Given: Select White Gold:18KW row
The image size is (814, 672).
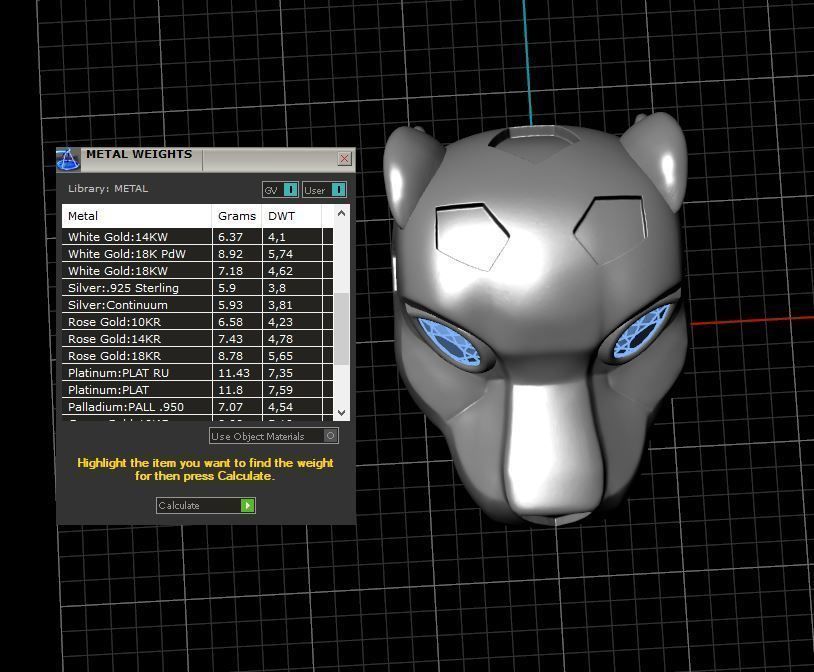Looking at the screenshot, I should 197,271.
